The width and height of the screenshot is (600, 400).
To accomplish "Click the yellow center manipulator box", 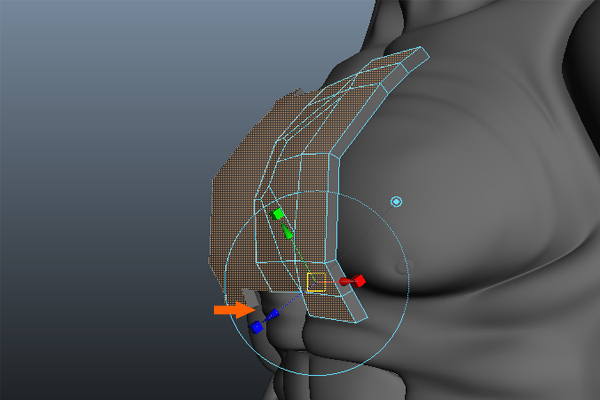I will [x=316, y=282].
